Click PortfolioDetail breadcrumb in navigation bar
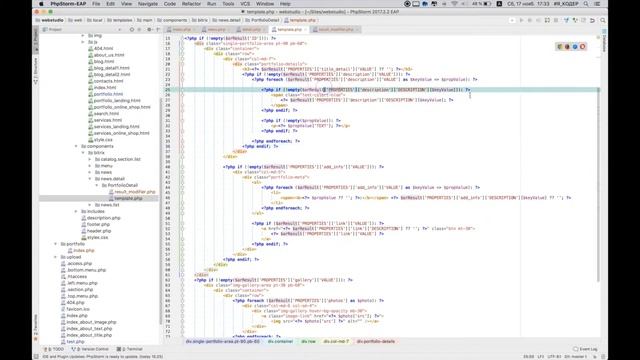The height and width of the screenshot is (360, 640). (x=262, y=20)
